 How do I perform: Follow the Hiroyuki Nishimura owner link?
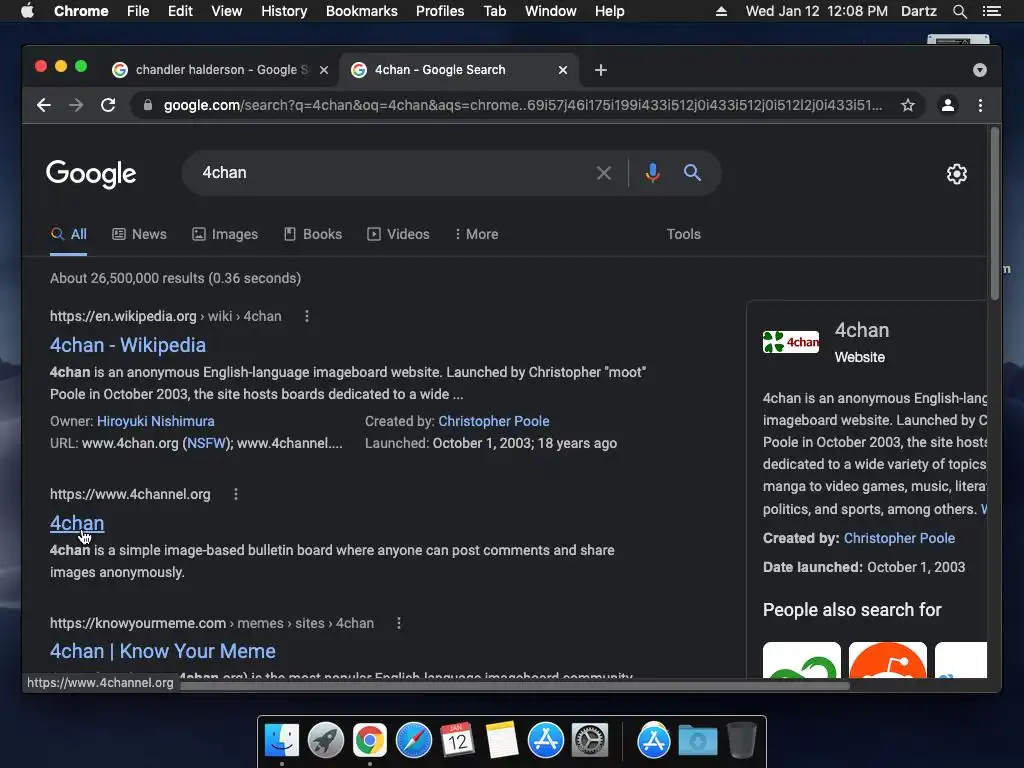155,421
